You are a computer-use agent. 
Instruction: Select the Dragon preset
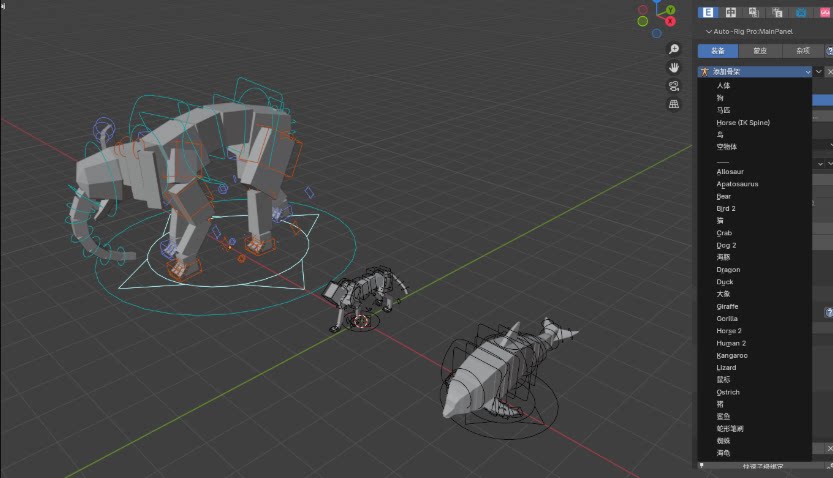click(728, 269)
